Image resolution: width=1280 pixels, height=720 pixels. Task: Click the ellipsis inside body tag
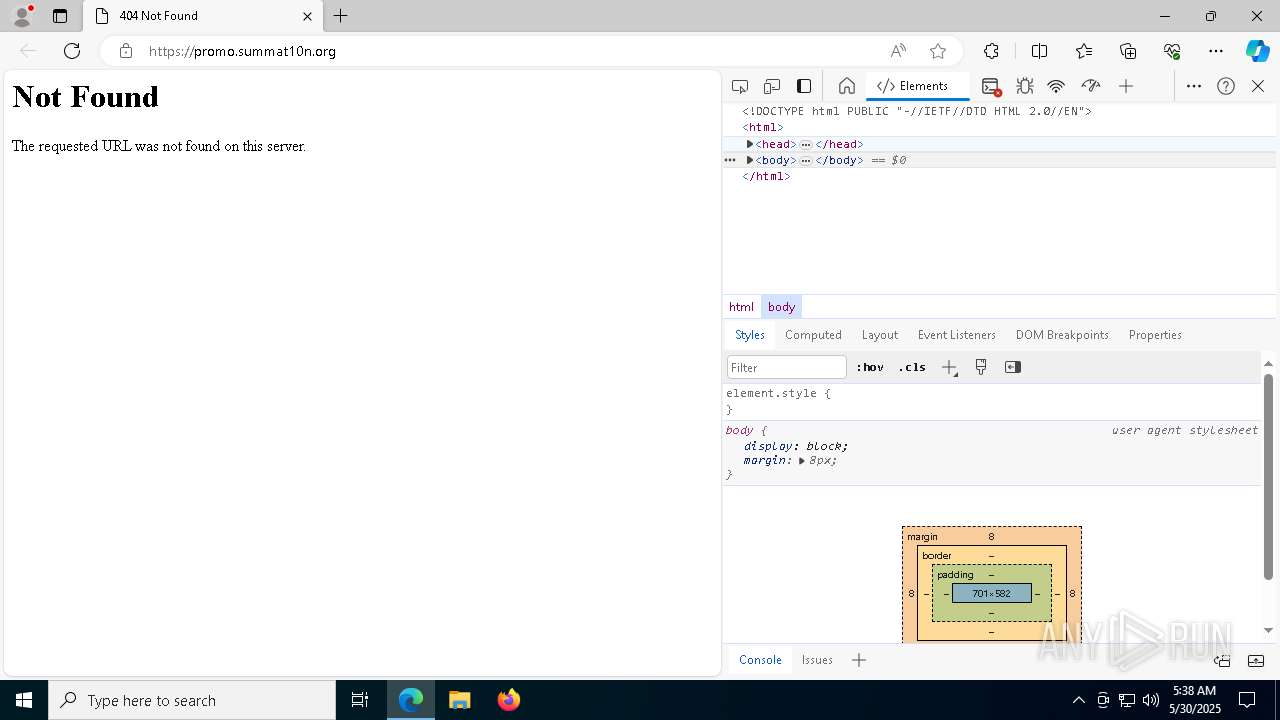806,160
